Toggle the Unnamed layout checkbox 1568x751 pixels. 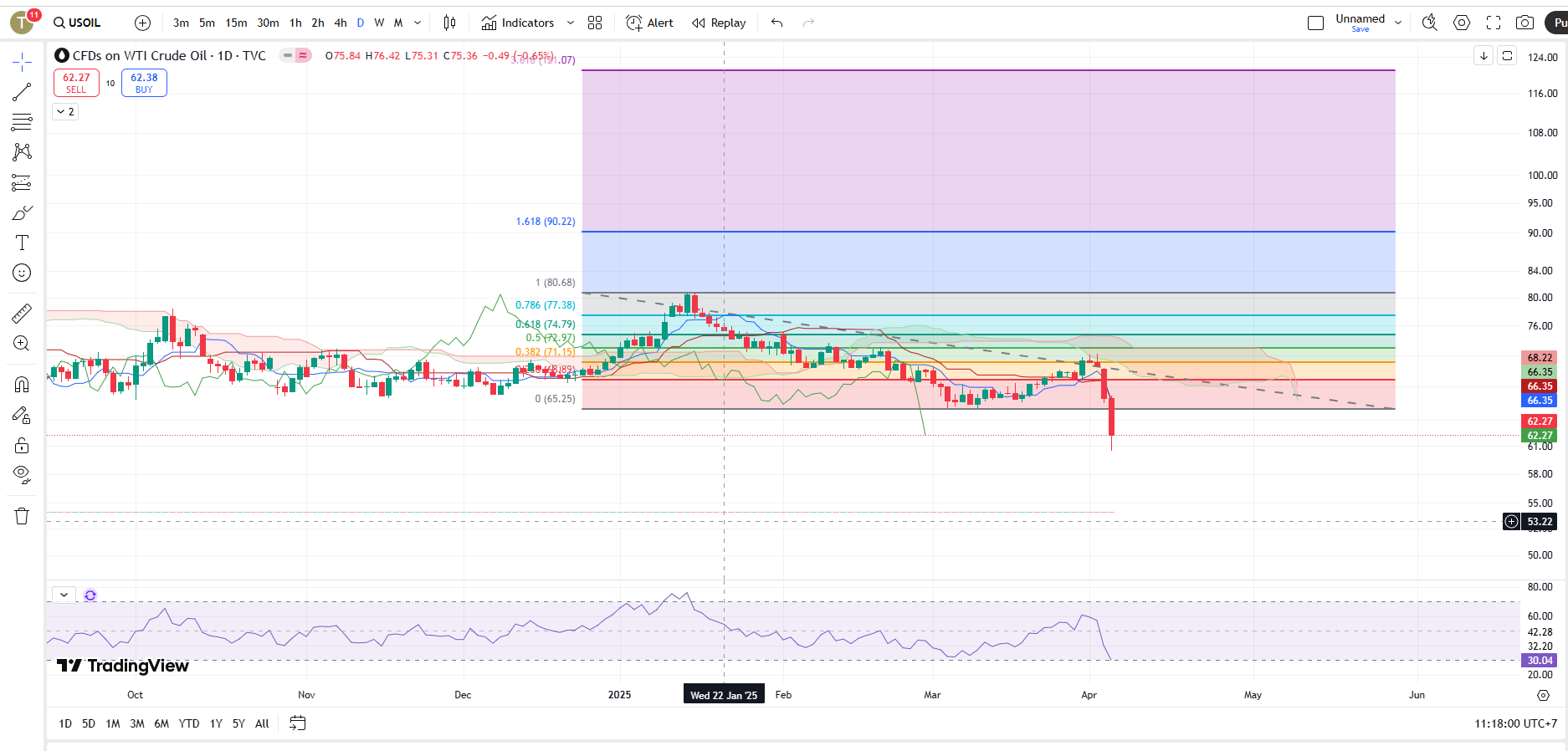tap(1315, 23)
